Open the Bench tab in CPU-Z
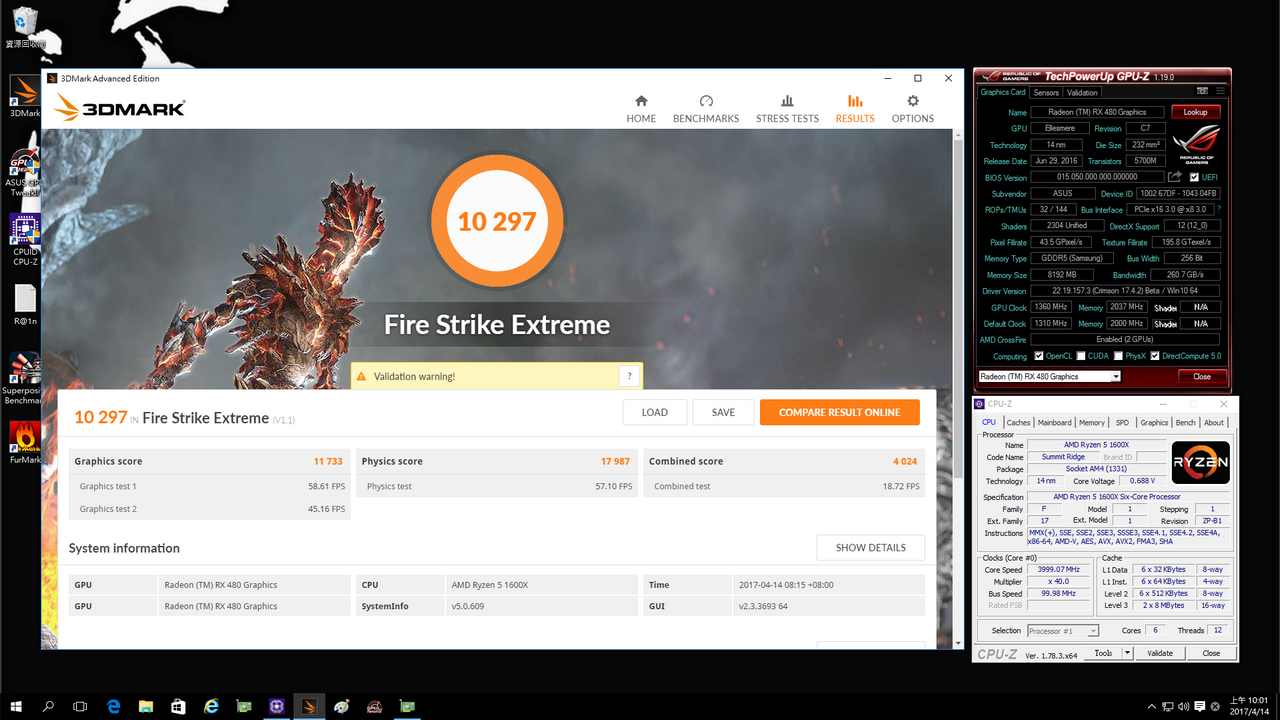Image resolution: width=1280 pixels, height=720 pixels. tap(1185, 423)
